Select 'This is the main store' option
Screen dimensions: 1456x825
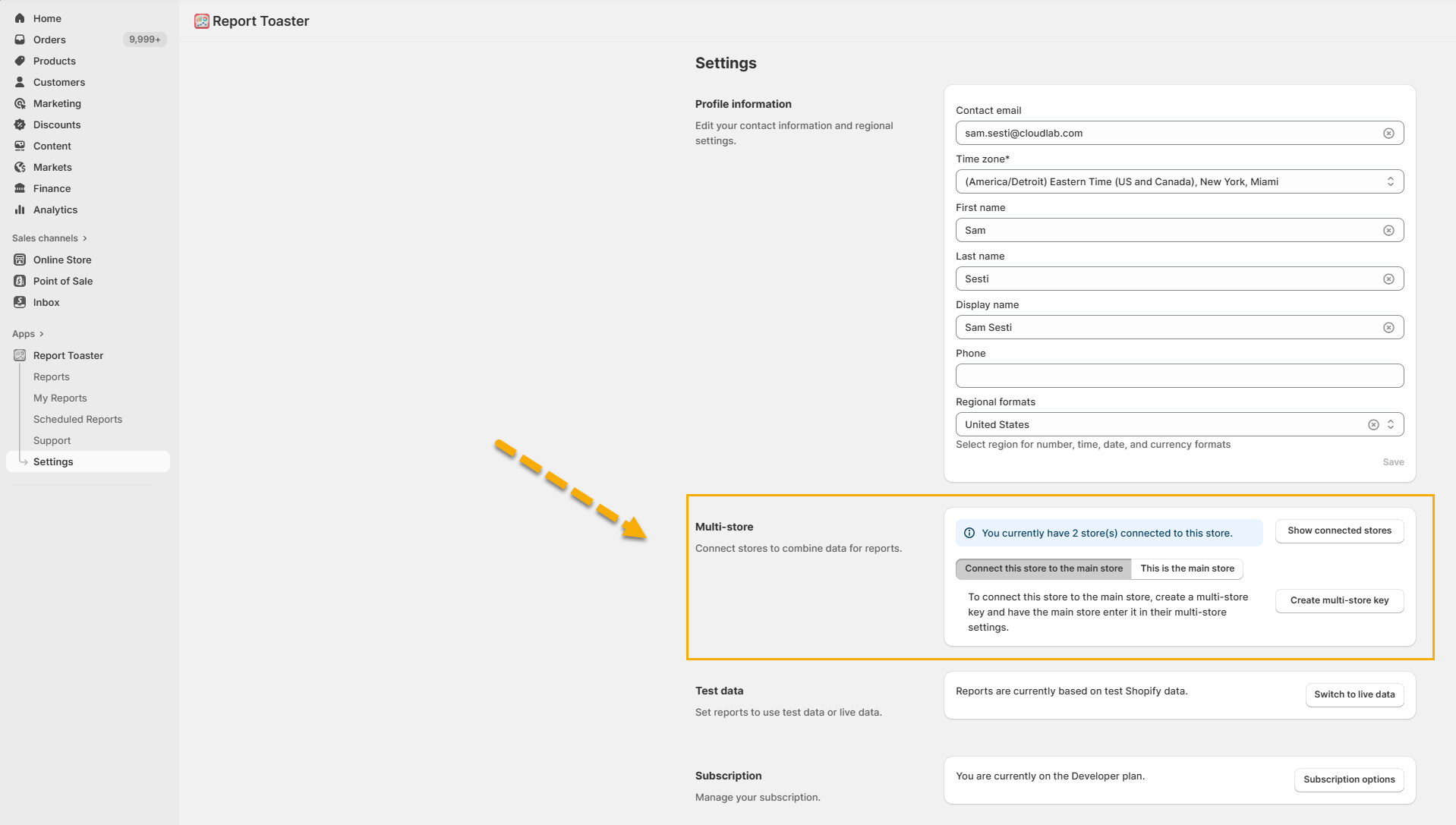click(1187, 568)
